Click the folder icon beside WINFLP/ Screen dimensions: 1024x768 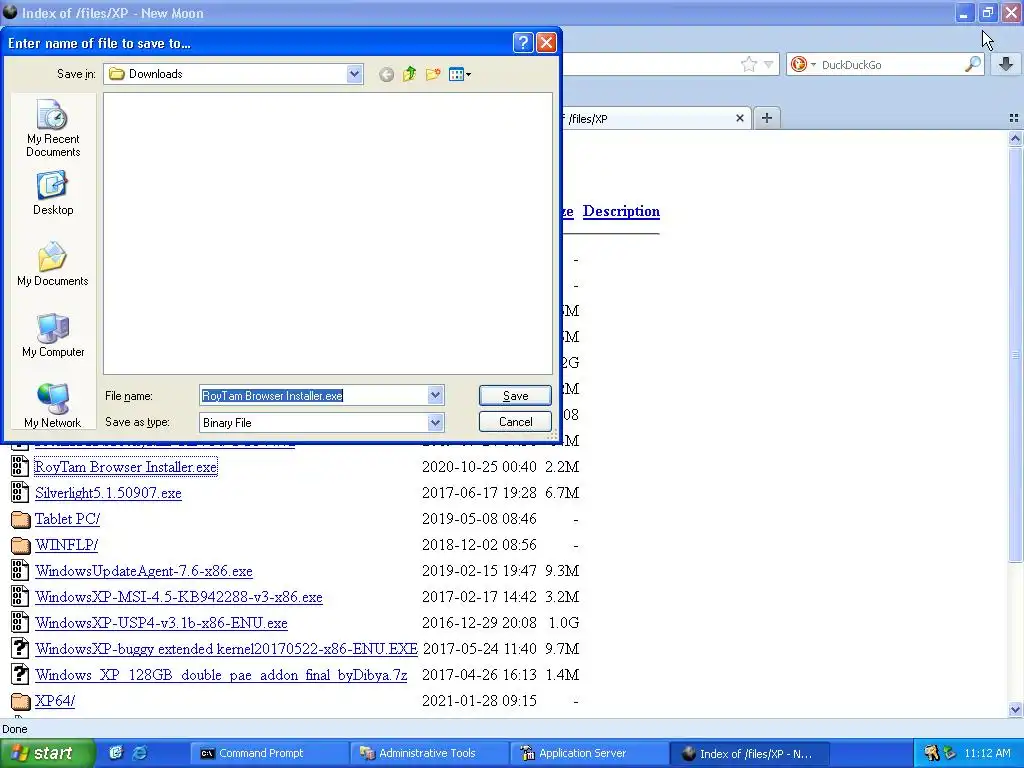pos(21,545)
